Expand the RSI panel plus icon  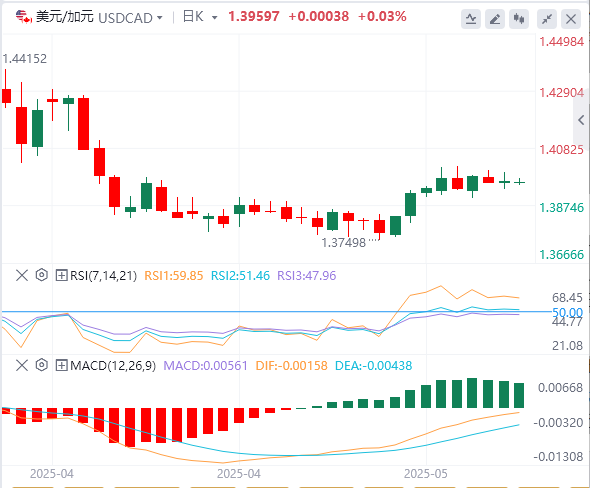tap(61, 275)
